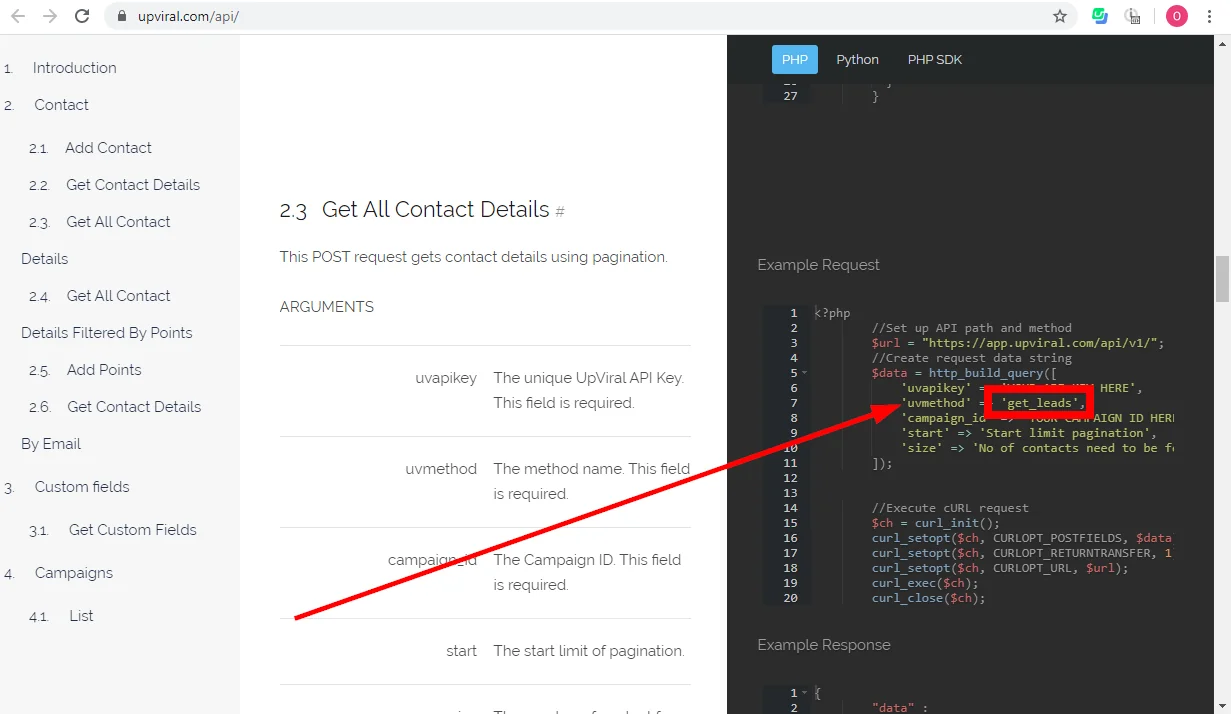
Task: Open the Chrome three-dot menu
Action: [1210, 16]
